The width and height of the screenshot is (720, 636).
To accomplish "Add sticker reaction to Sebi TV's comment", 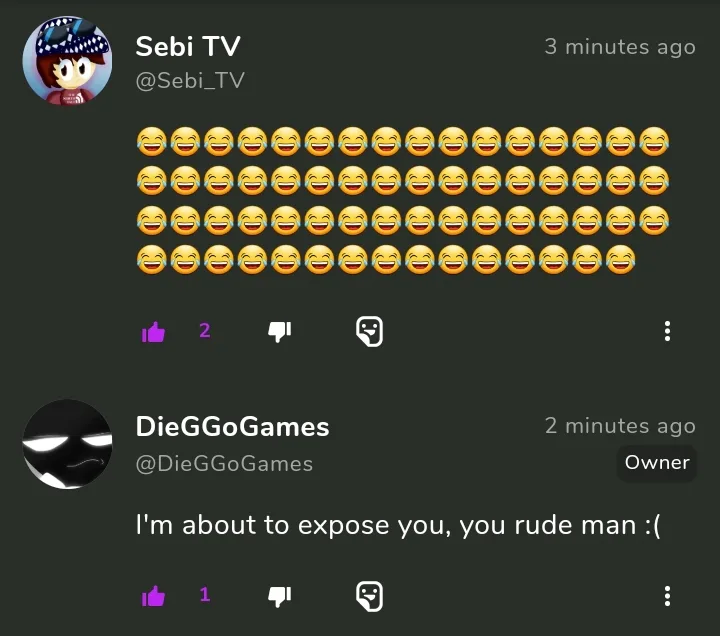I will tap(370, 331).
